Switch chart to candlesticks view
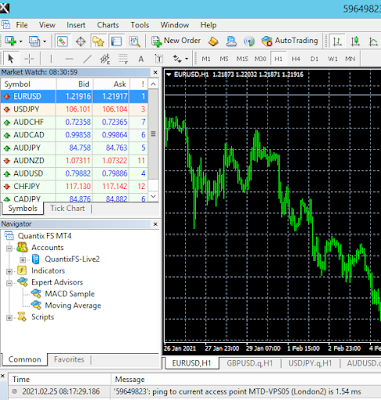381x400 pixels. (355, 41)
